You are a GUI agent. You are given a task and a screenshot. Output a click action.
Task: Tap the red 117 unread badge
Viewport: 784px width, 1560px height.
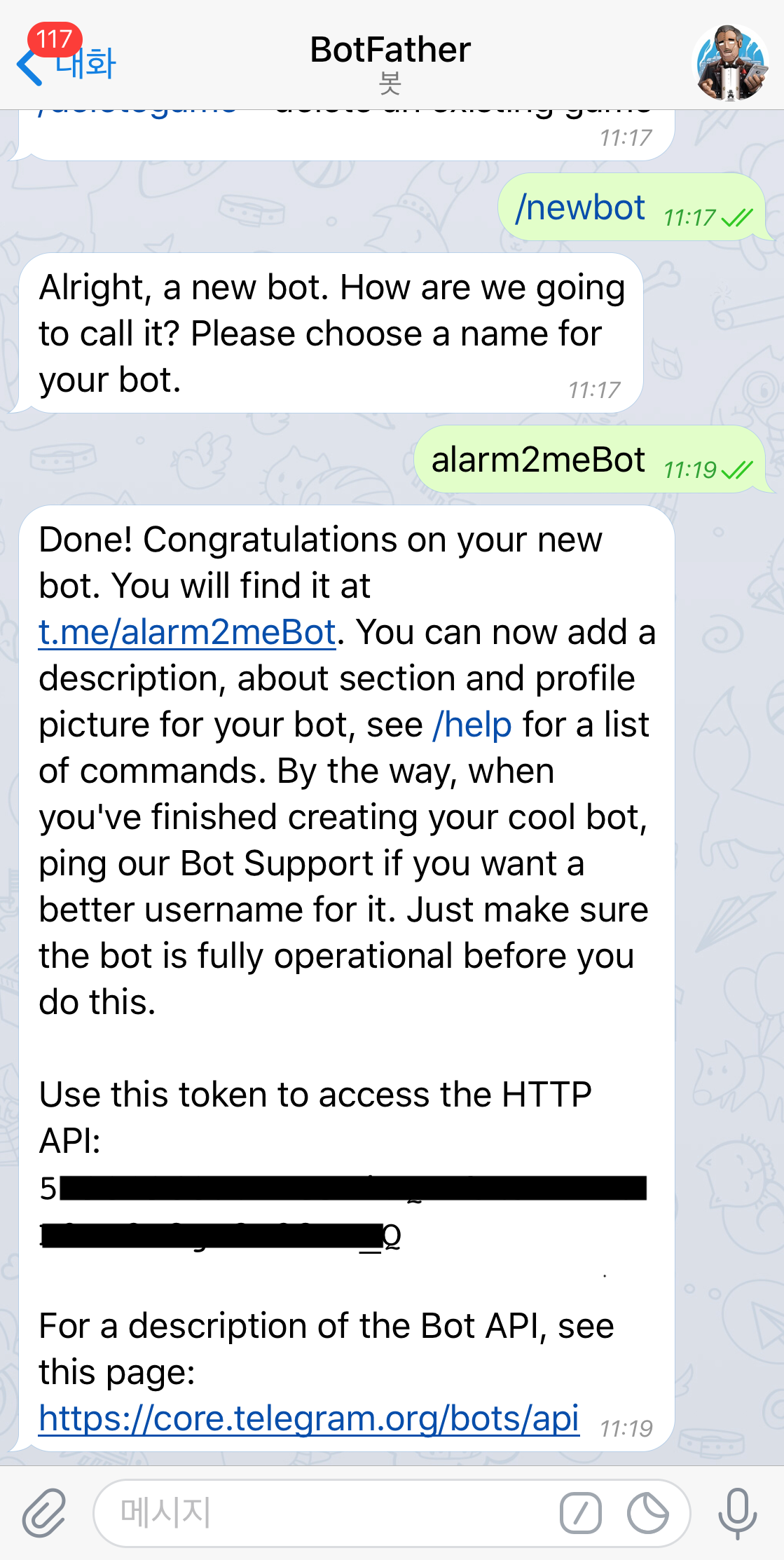coord(55,39)
